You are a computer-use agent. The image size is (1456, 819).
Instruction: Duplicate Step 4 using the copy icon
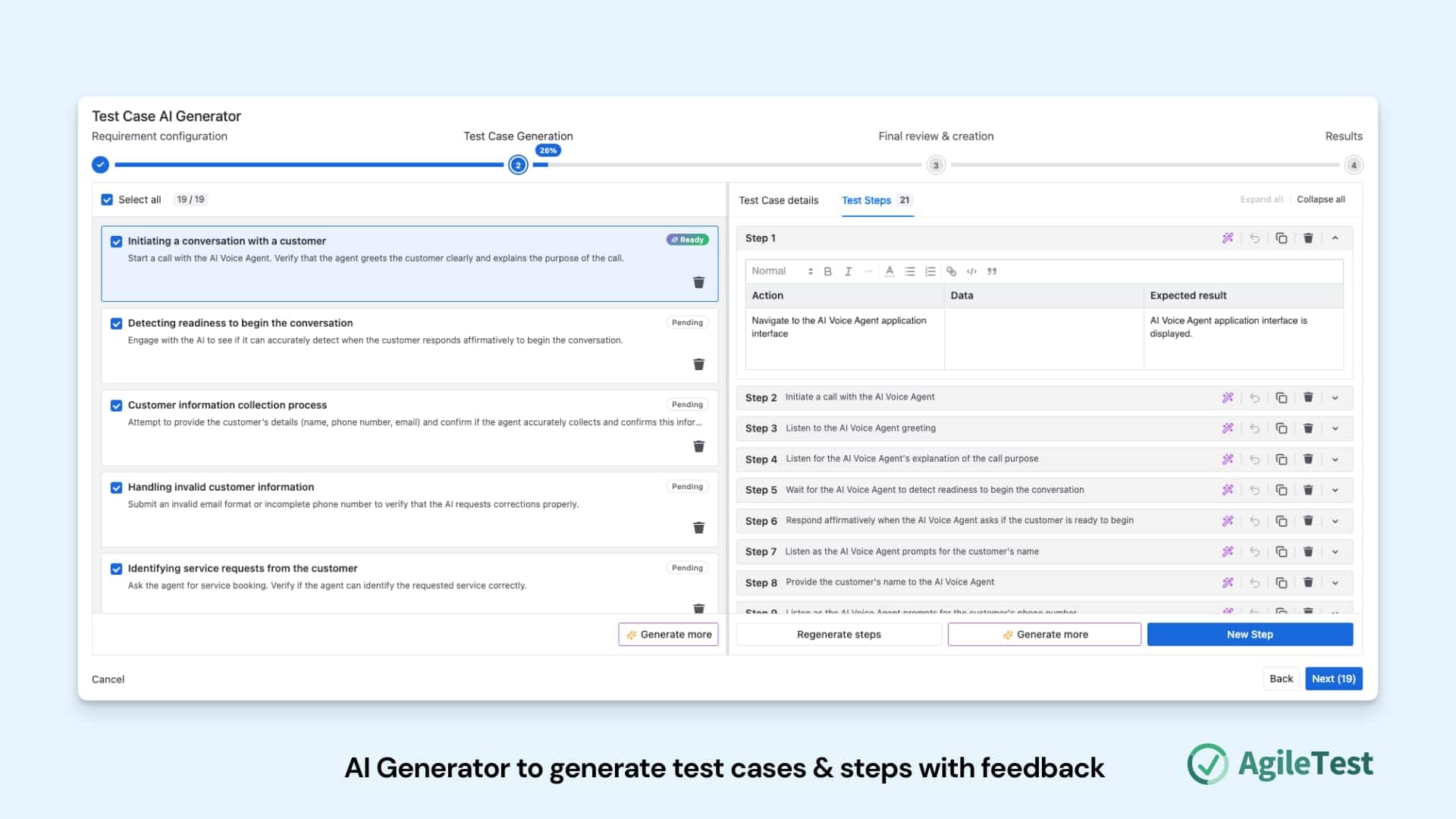[1282, 460]
